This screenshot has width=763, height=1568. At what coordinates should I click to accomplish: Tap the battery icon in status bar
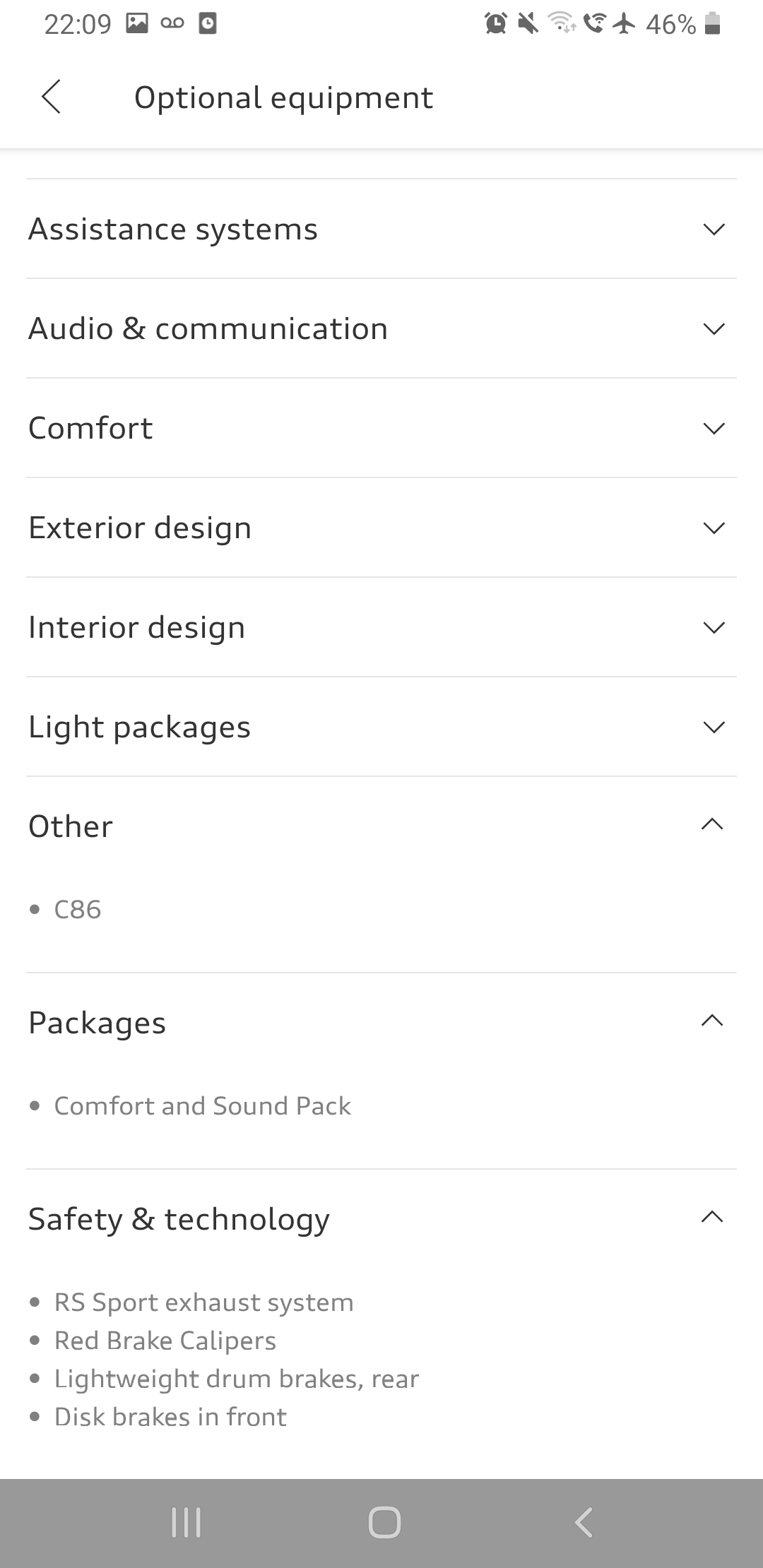coord(713,24)
